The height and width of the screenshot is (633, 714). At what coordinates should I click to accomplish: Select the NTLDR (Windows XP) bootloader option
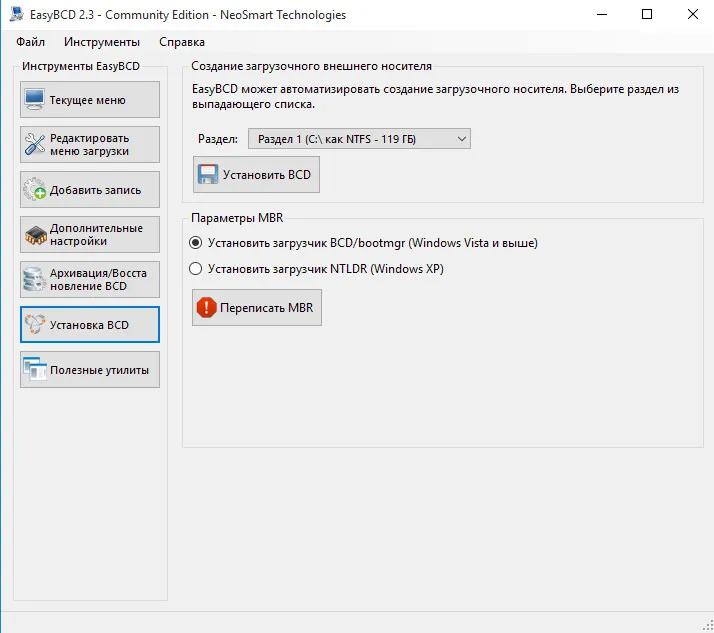point(316,269)
